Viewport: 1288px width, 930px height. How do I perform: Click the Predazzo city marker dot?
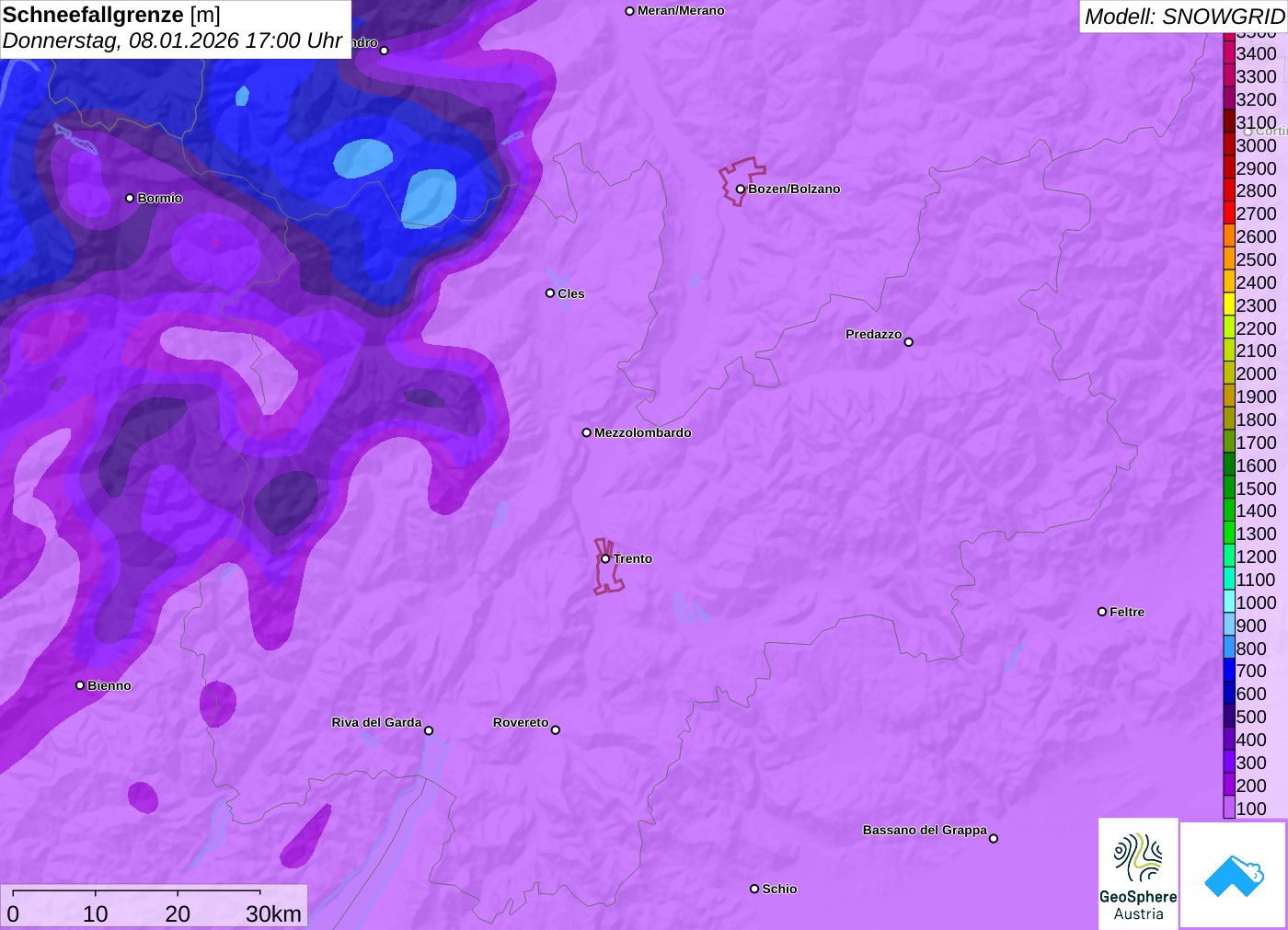pyautogui.click(x=909, y=342)
